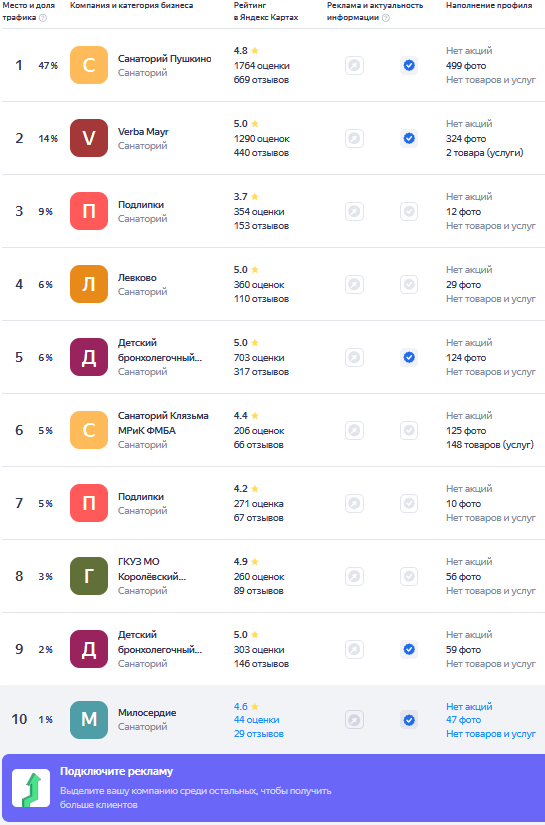Screen dimensions: 545x825
Task: Click the Рейтинг в Яндекс Картах column header
Action: [266, 11]
